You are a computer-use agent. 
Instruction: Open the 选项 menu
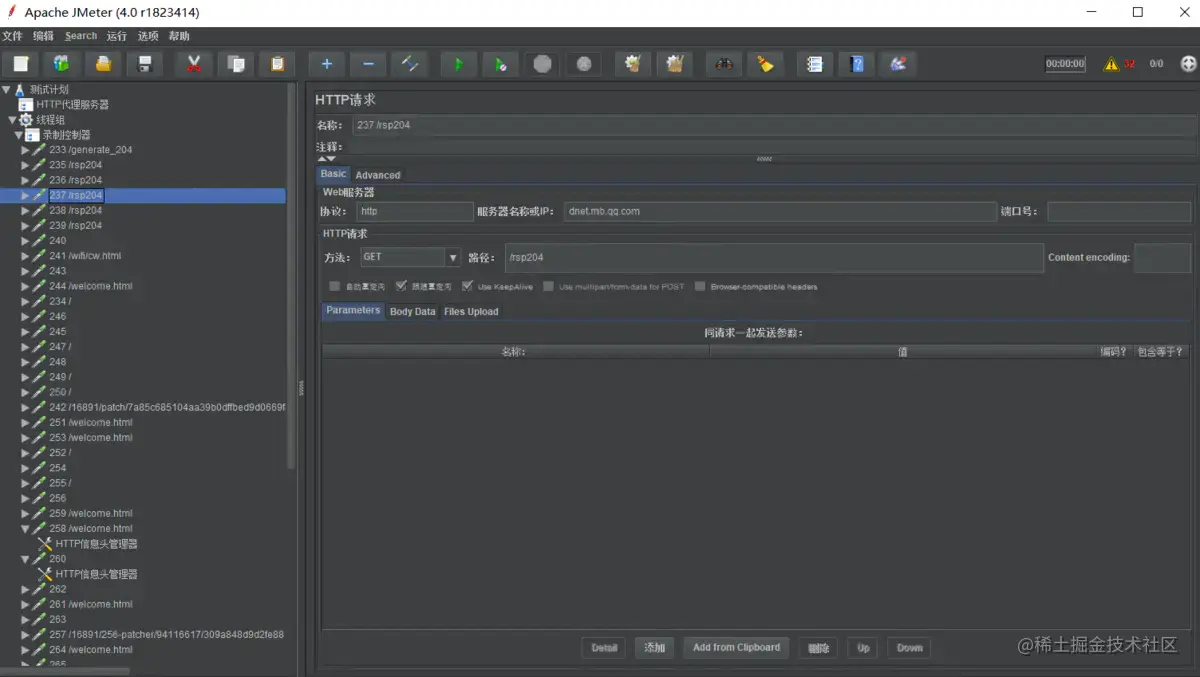148,36
